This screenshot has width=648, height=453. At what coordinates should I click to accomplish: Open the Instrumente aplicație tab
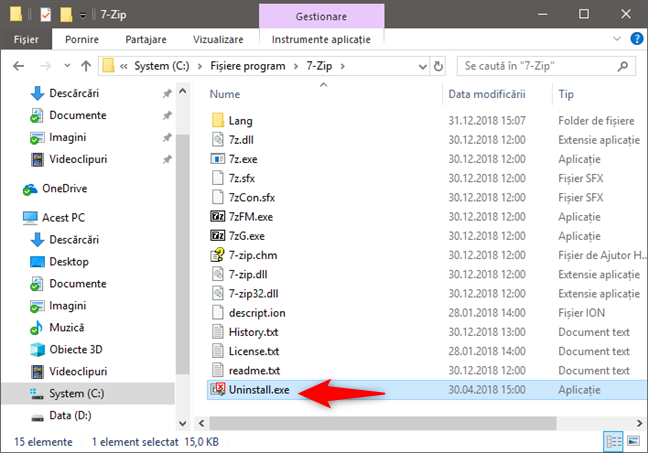321,39
